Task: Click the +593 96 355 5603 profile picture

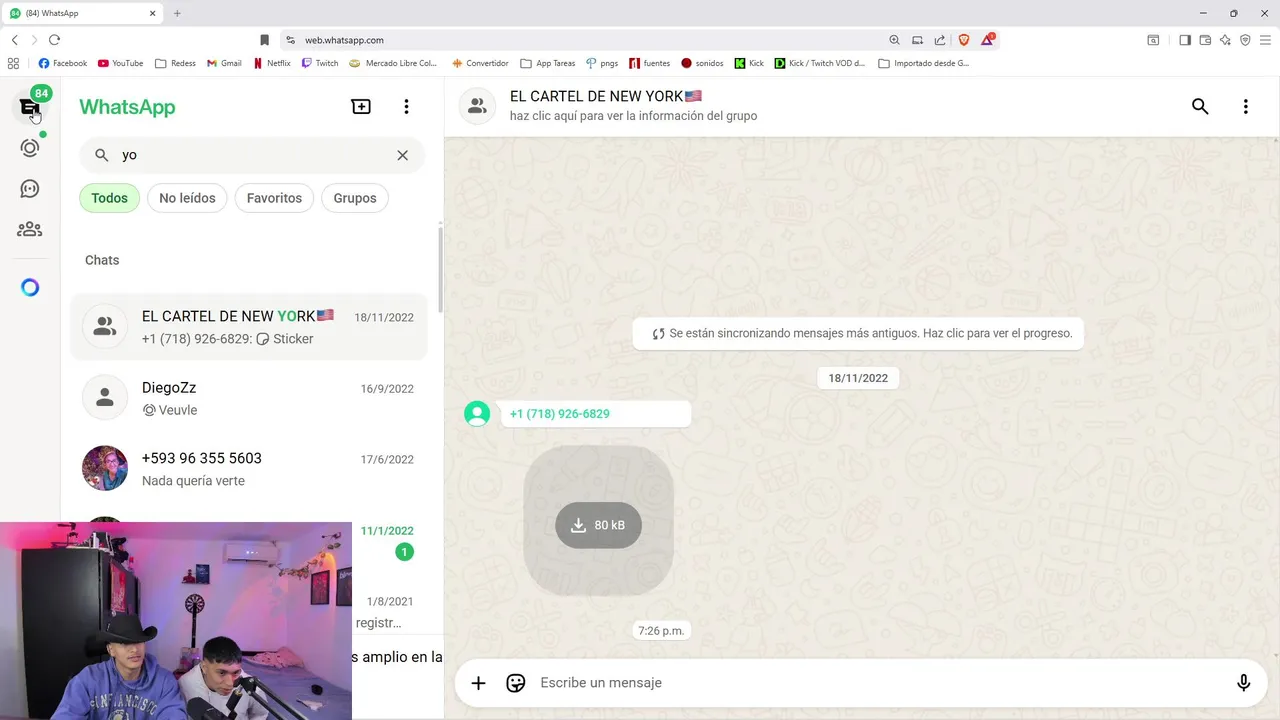Action: [x=105, y=468]
